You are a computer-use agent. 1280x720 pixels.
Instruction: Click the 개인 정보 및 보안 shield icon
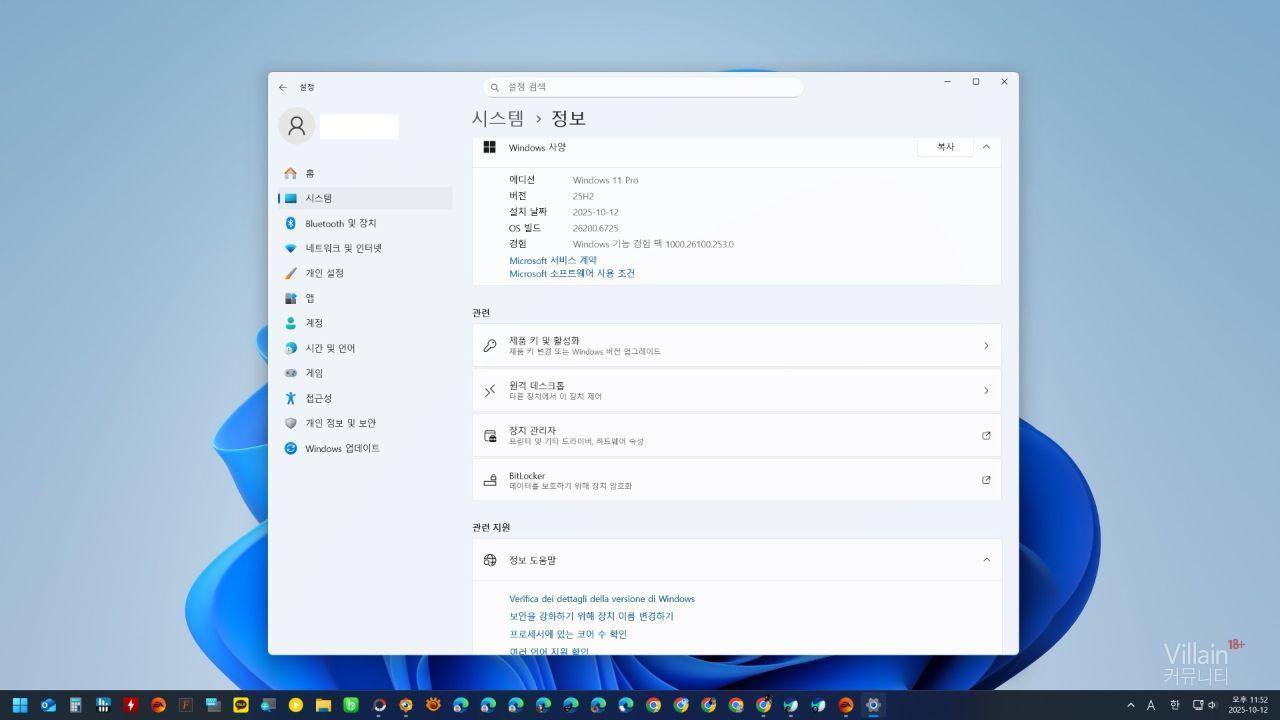tap(291, 423)
